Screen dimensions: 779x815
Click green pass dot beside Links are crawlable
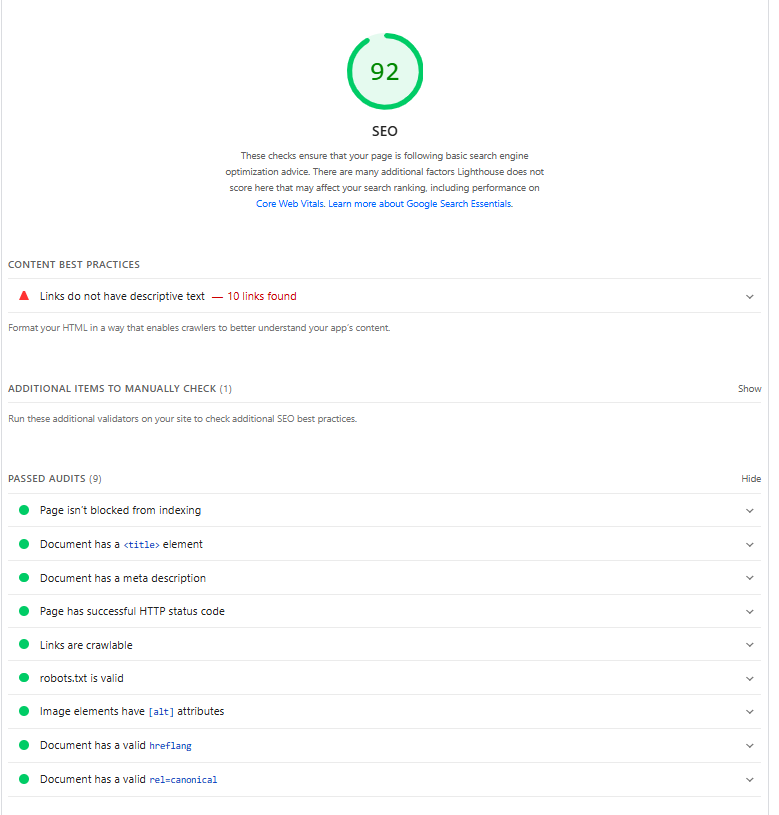[x=24, y=644]
